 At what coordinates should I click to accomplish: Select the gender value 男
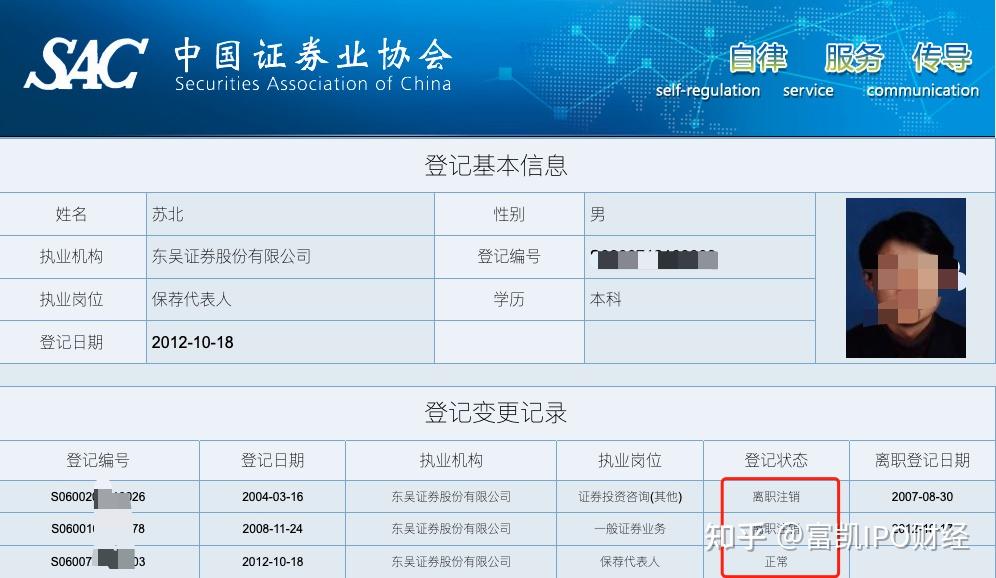pos(598,214)
